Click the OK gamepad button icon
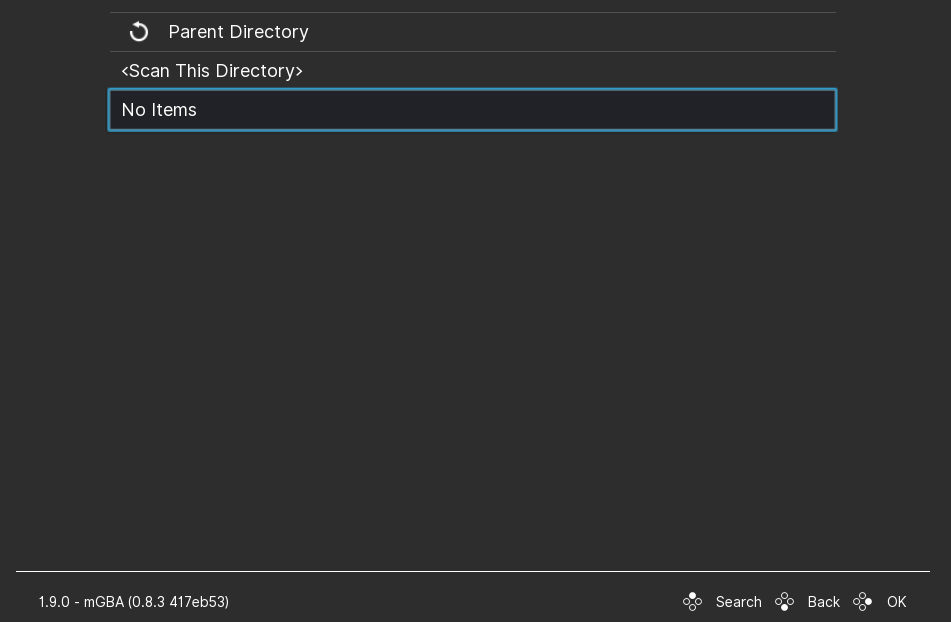The height and width of the screenshot is (622, 951). (x=863, y=602)
